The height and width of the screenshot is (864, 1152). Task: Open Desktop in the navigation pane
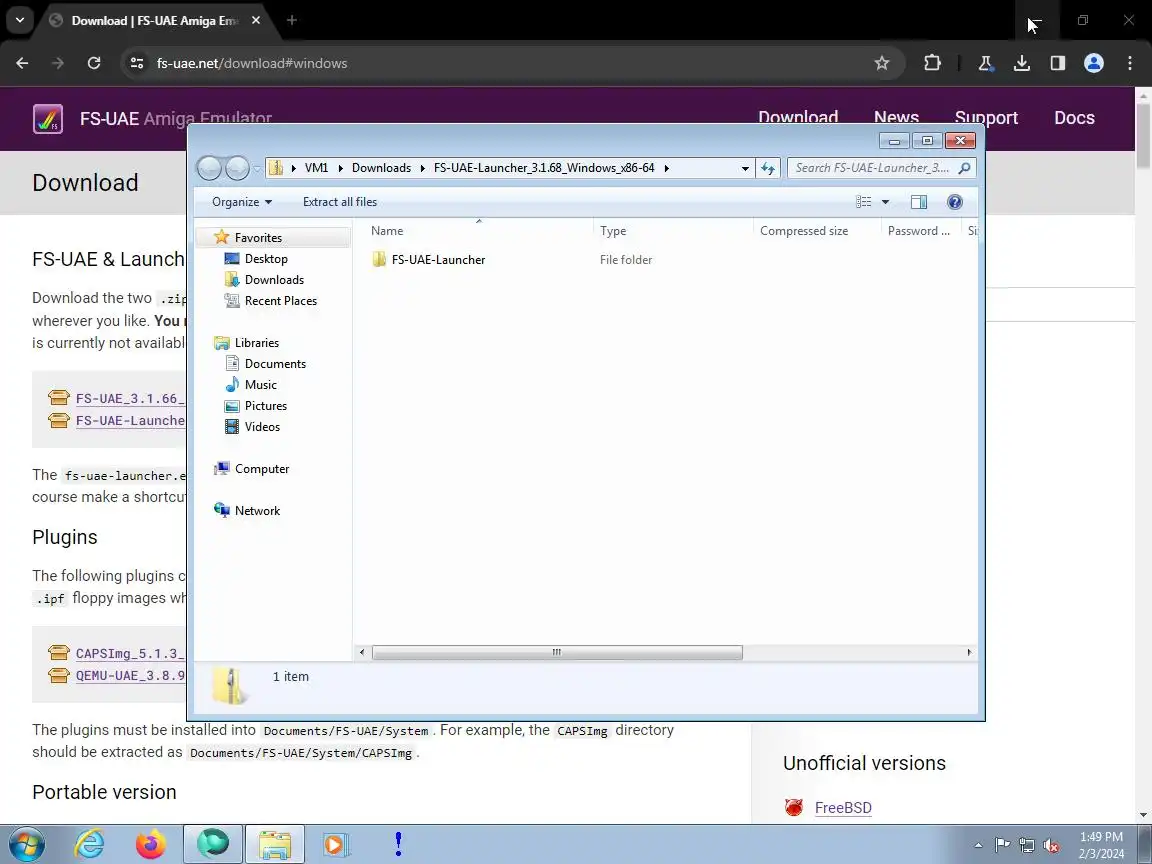click(x=266, y=259)
